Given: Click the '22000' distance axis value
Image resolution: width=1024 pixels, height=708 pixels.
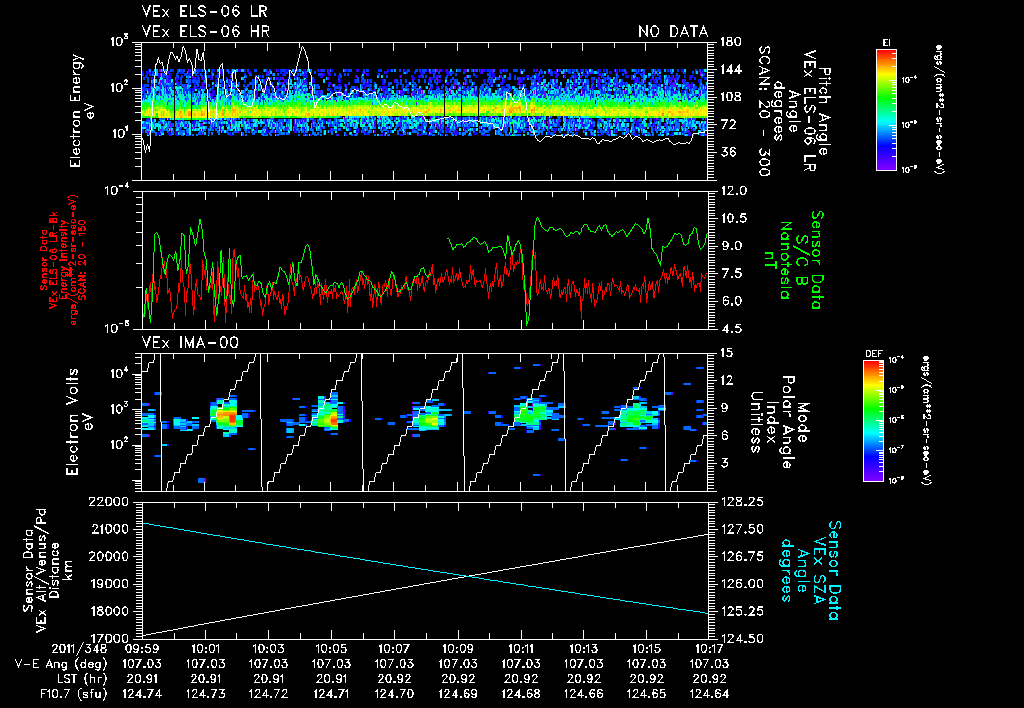Looking at the screenshot, I should [x=108, y=502].
